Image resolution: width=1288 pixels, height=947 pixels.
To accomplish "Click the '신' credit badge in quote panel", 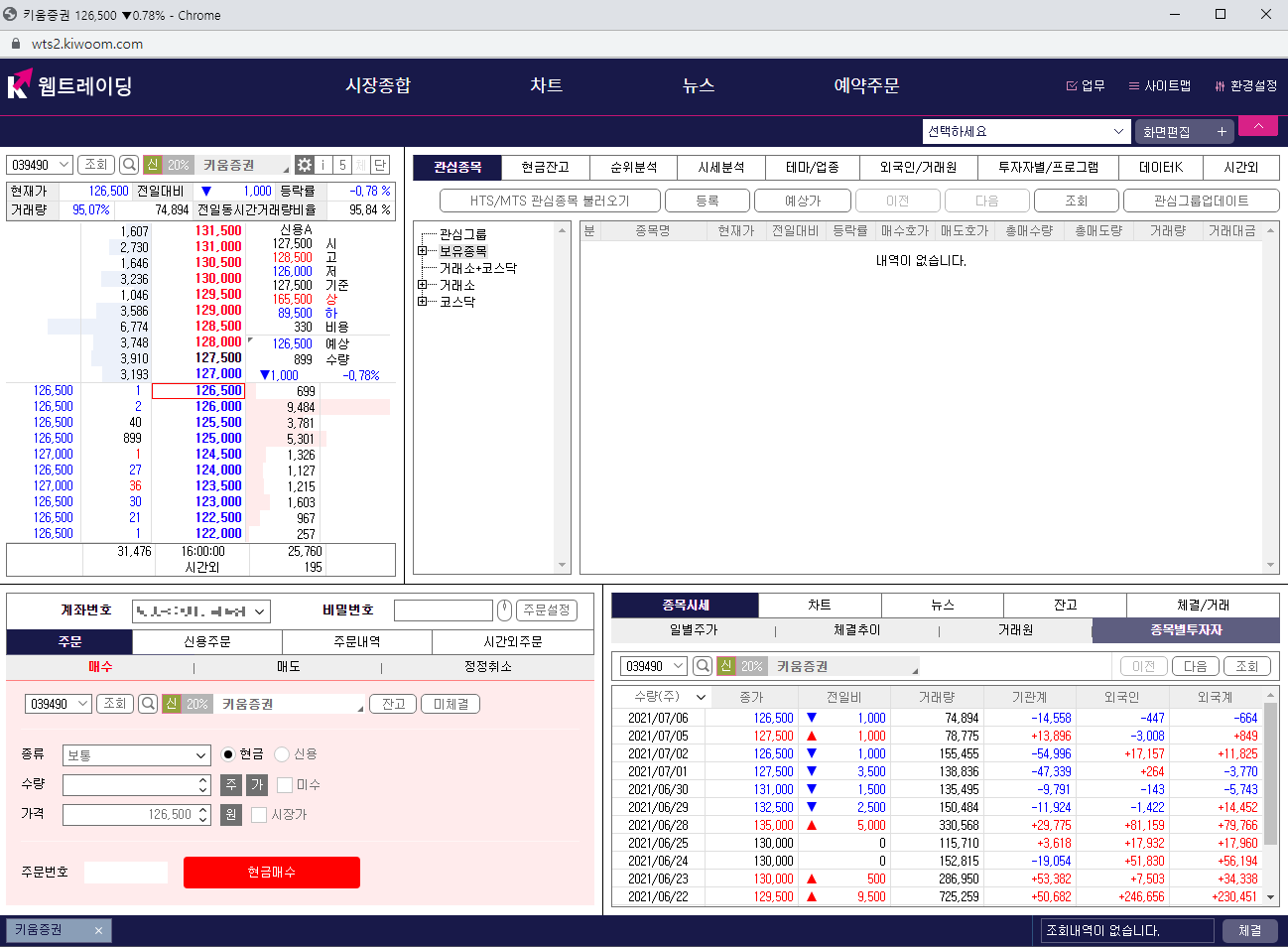I will click(153, 165).
